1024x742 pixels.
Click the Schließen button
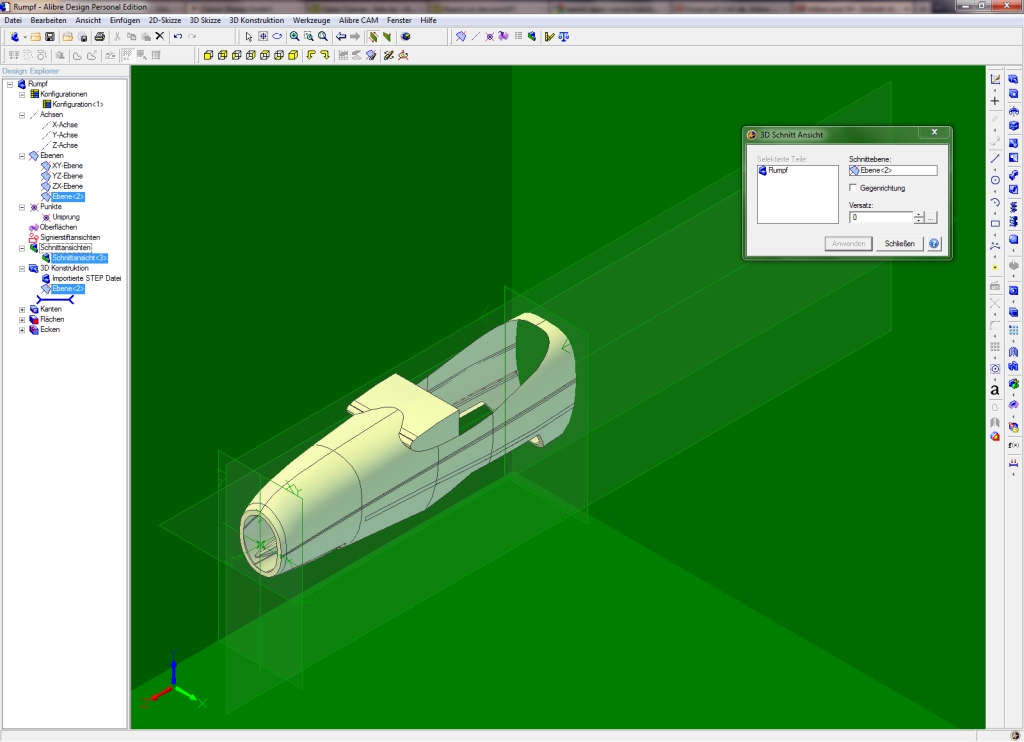[899, 244]
